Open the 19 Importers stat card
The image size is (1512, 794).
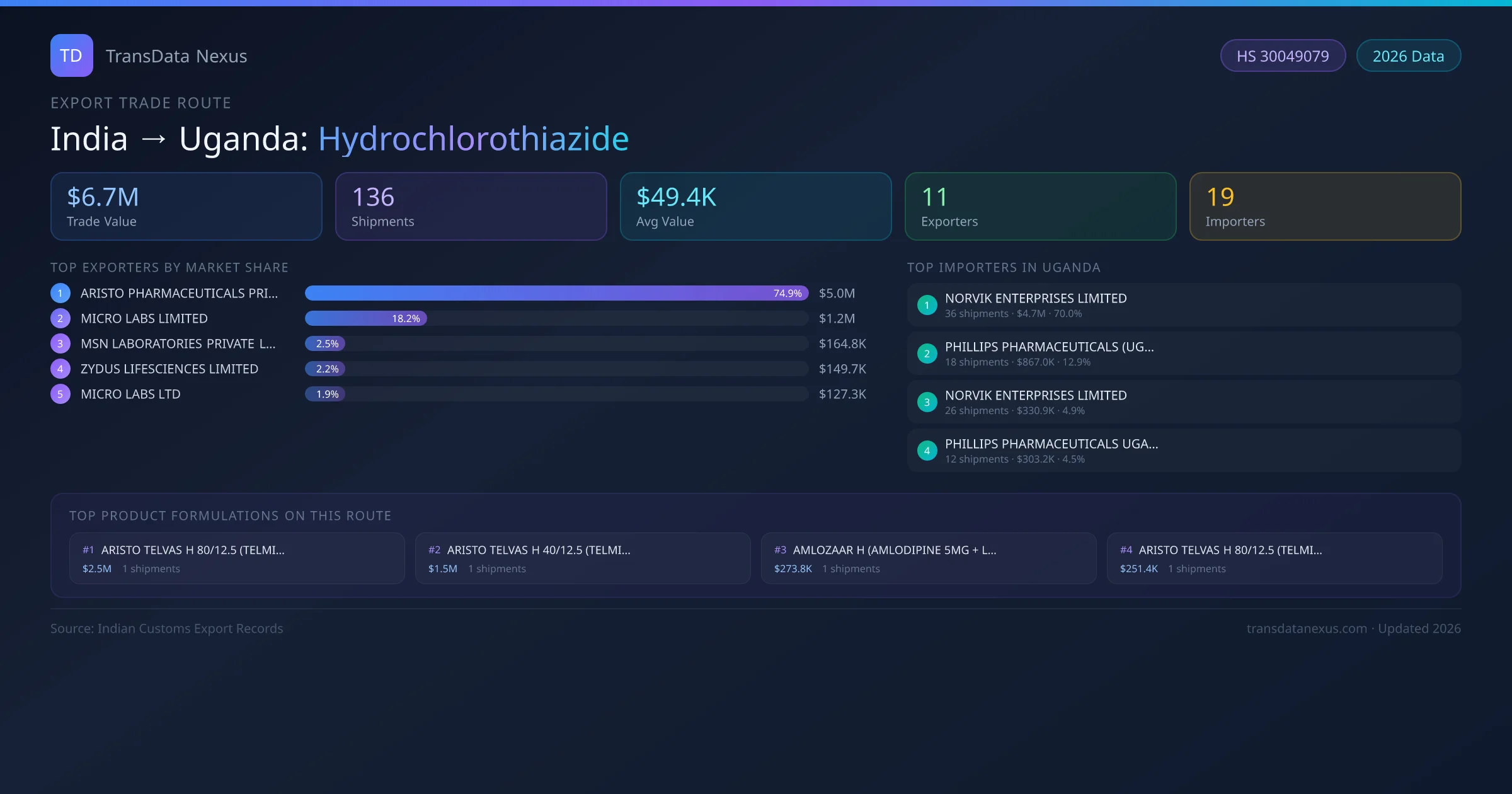[1325, 207]
